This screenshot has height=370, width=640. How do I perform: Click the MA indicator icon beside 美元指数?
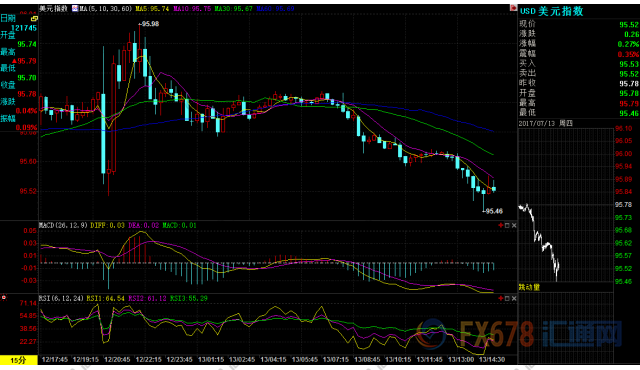(x=75, y=8)
